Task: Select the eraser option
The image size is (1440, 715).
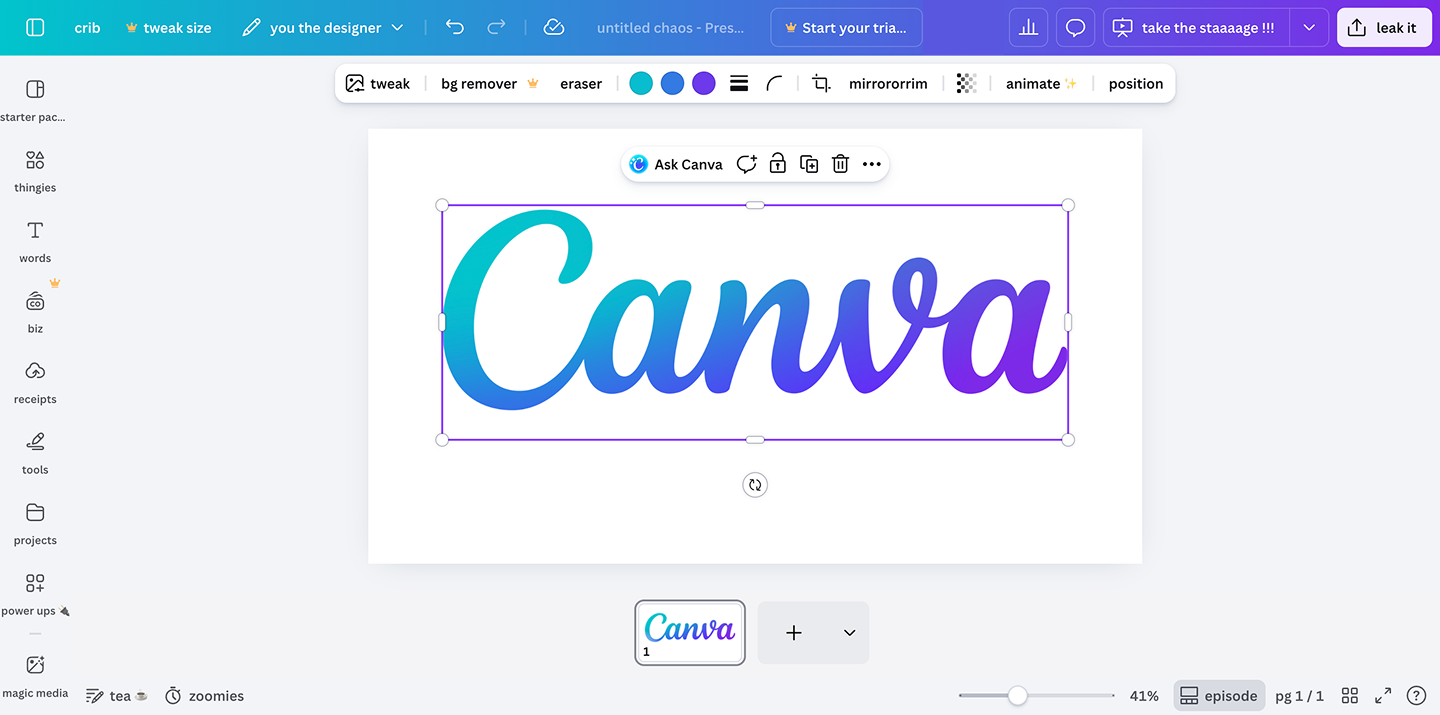Action: coord(581,84)
